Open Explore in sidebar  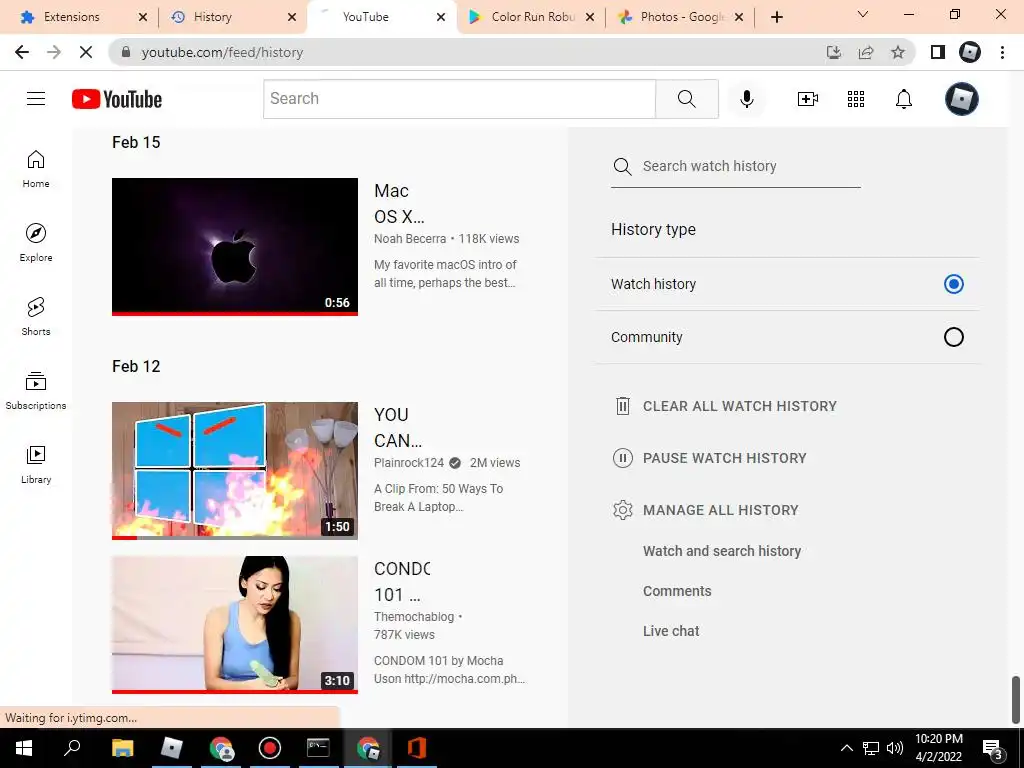36,243
